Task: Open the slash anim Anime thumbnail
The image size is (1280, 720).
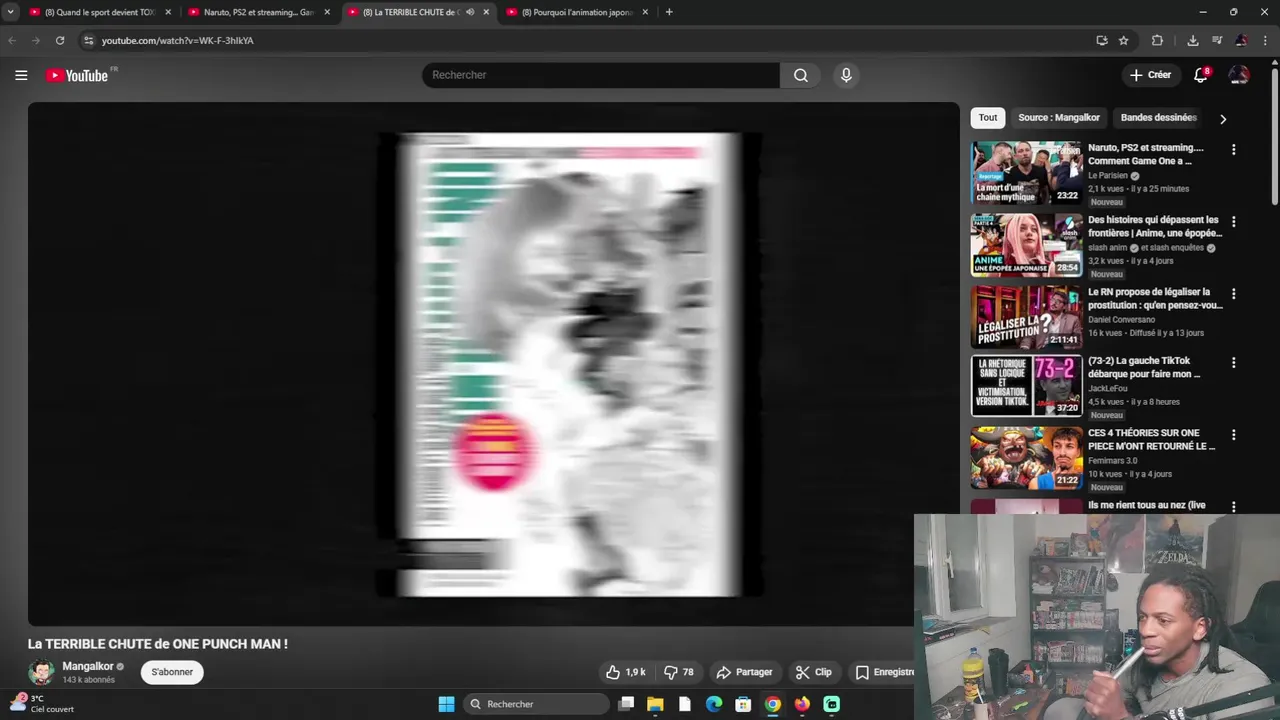Action: coord(1026,244)
